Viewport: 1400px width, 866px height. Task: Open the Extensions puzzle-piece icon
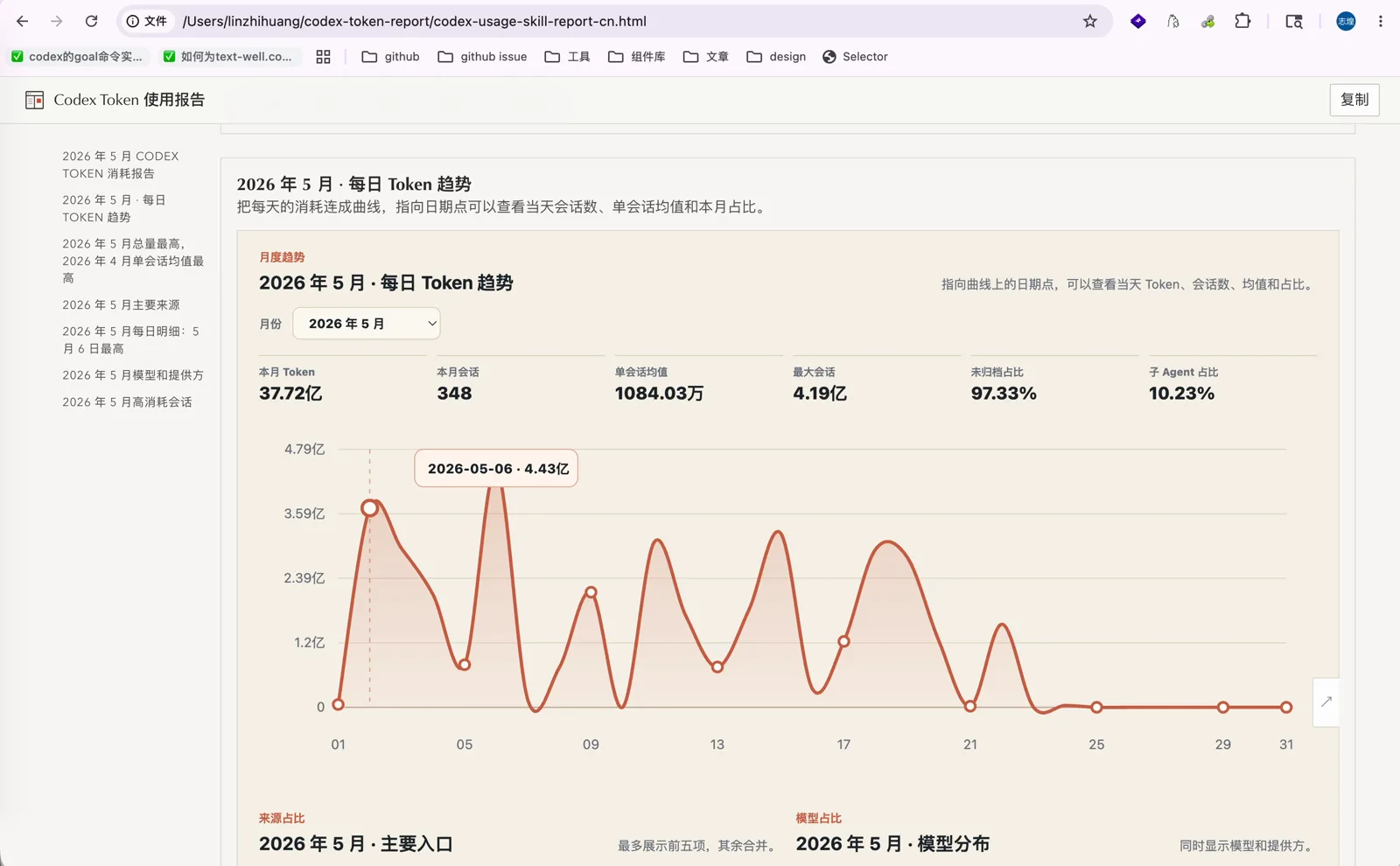coord(1242,21)
